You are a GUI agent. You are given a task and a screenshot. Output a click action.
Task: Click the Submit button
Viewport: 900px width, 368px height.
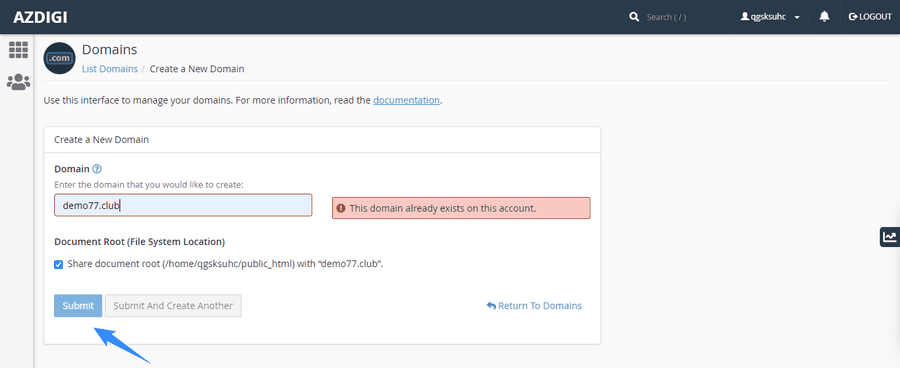click(x=78, y=305)
